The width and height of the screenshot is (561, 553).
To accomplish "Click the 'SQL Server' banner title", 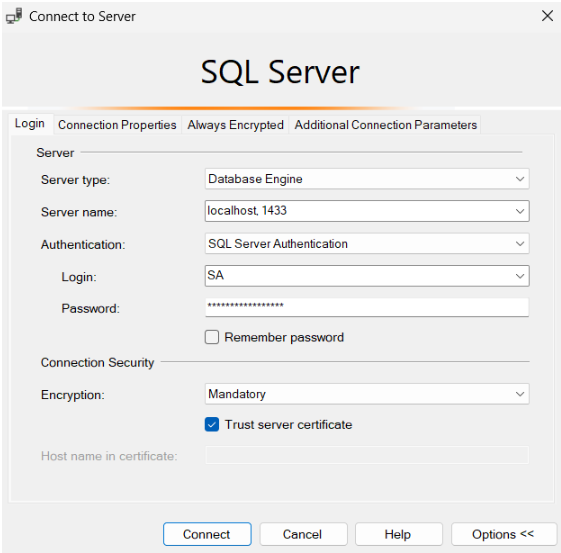I will (280, 72).
